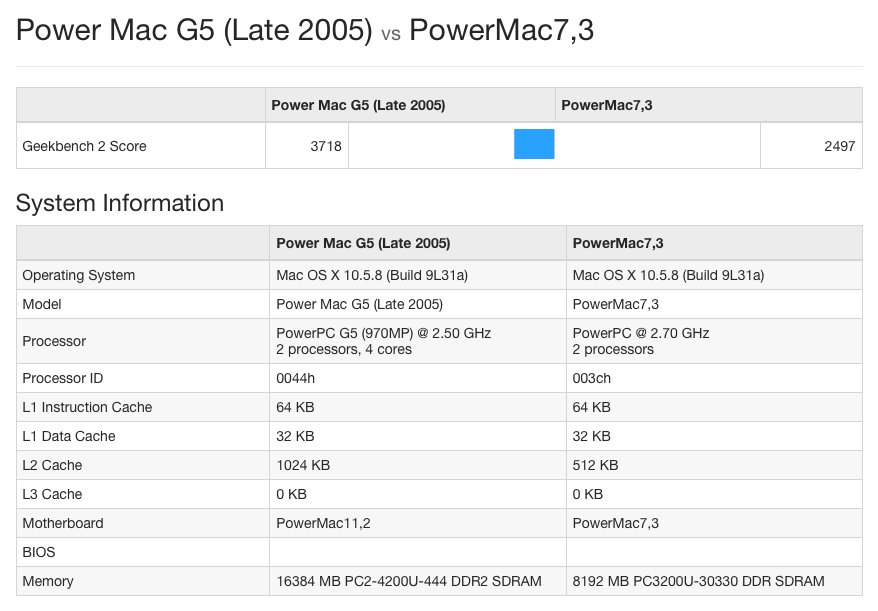This screenshot has height=611, width=878.
Task: Click the 'Operating System' row label
Action: 78,276
